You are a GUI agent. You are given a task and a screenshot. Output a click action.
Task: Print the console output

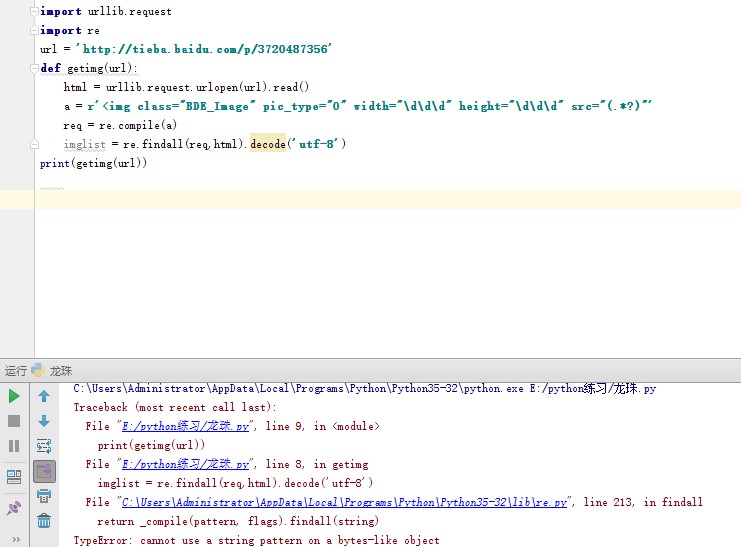pyautogui.click(x=44, y=496)
